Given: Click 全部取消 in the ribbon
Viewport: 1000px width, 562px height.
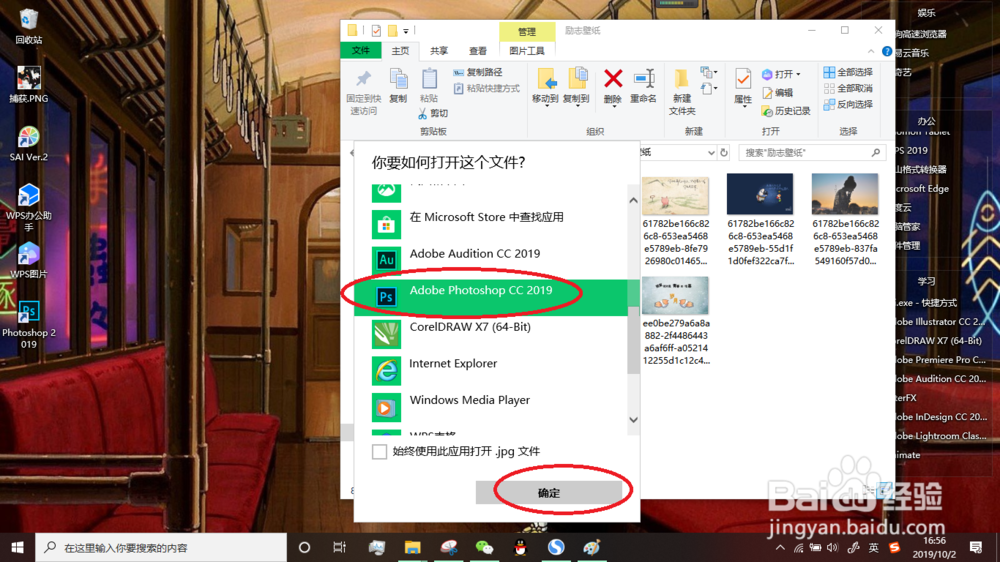Looking at the screenshot, I should 848,88.
